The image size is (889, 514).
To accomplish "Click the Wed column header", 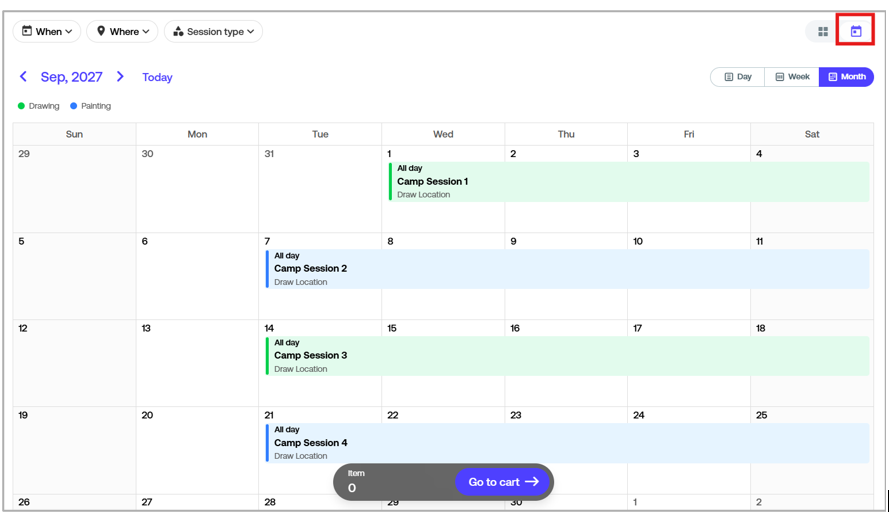I will tap(443, 134).
